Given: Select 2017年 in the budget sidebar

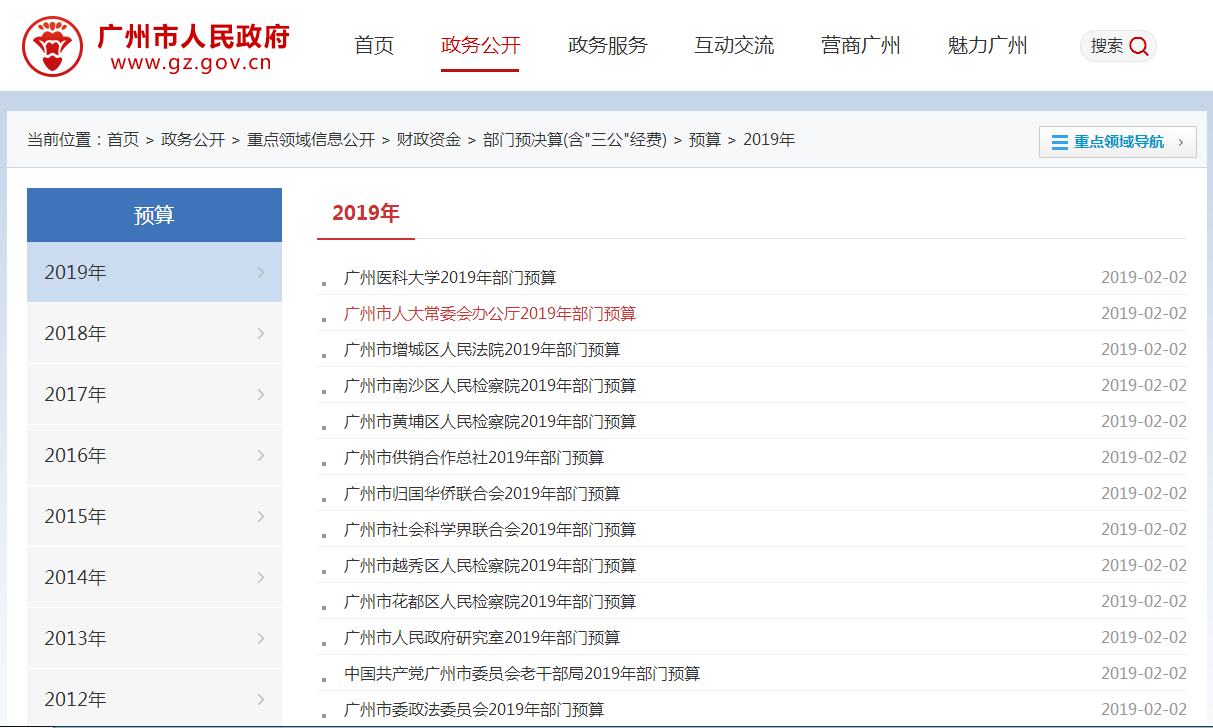Looking at the screenshot, I should tap(75, 394).
